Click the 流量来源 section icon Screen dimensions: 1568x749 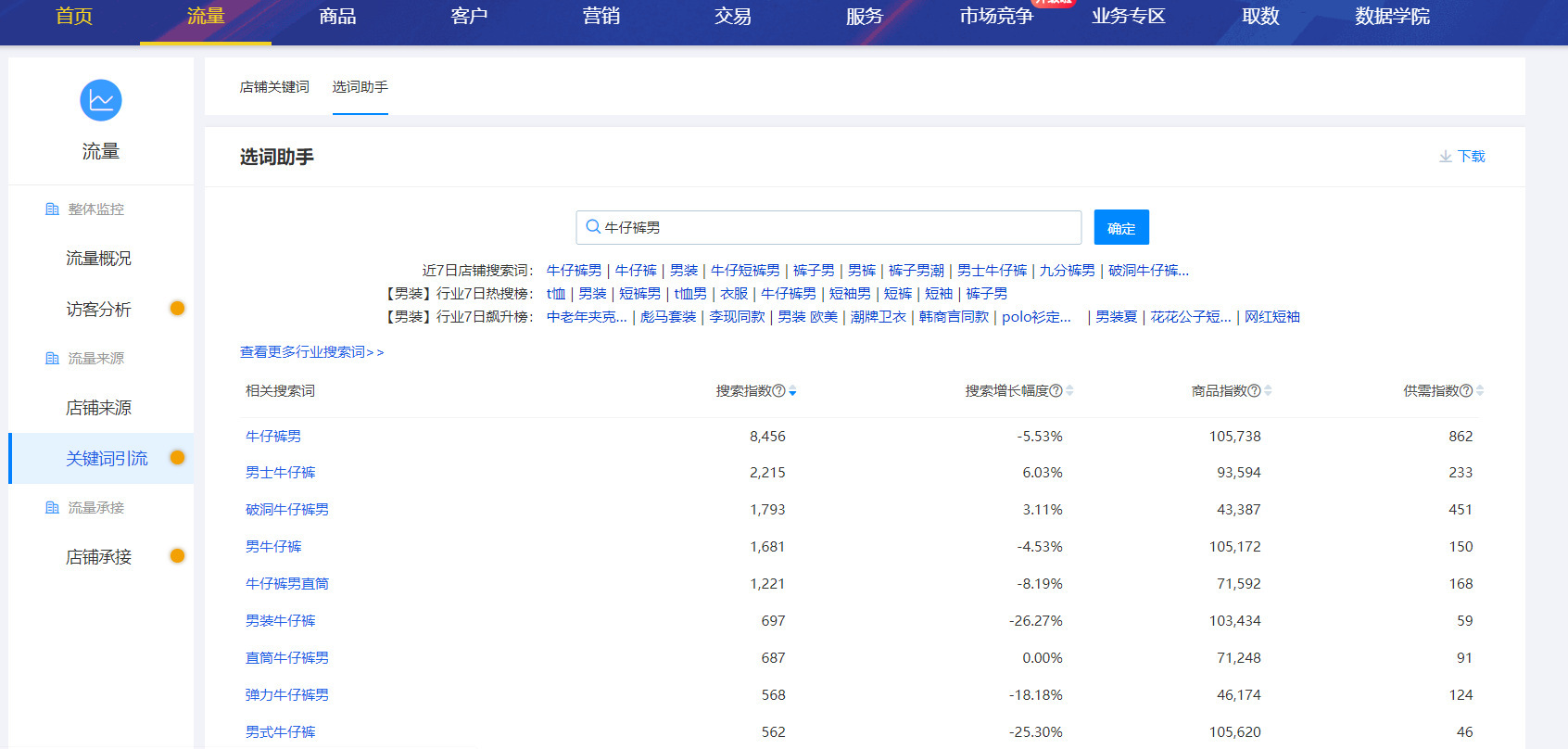pos(52,359)
